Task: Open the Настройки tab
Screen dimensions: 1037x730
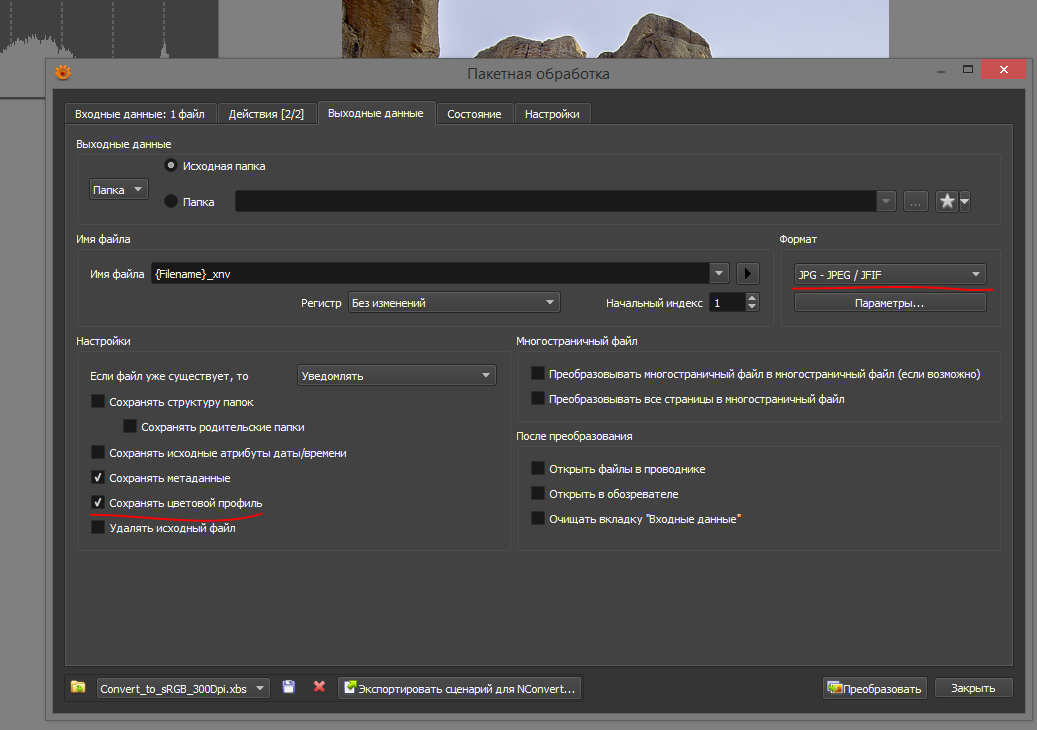Action: pyautogui.click(x=552, y=114)
